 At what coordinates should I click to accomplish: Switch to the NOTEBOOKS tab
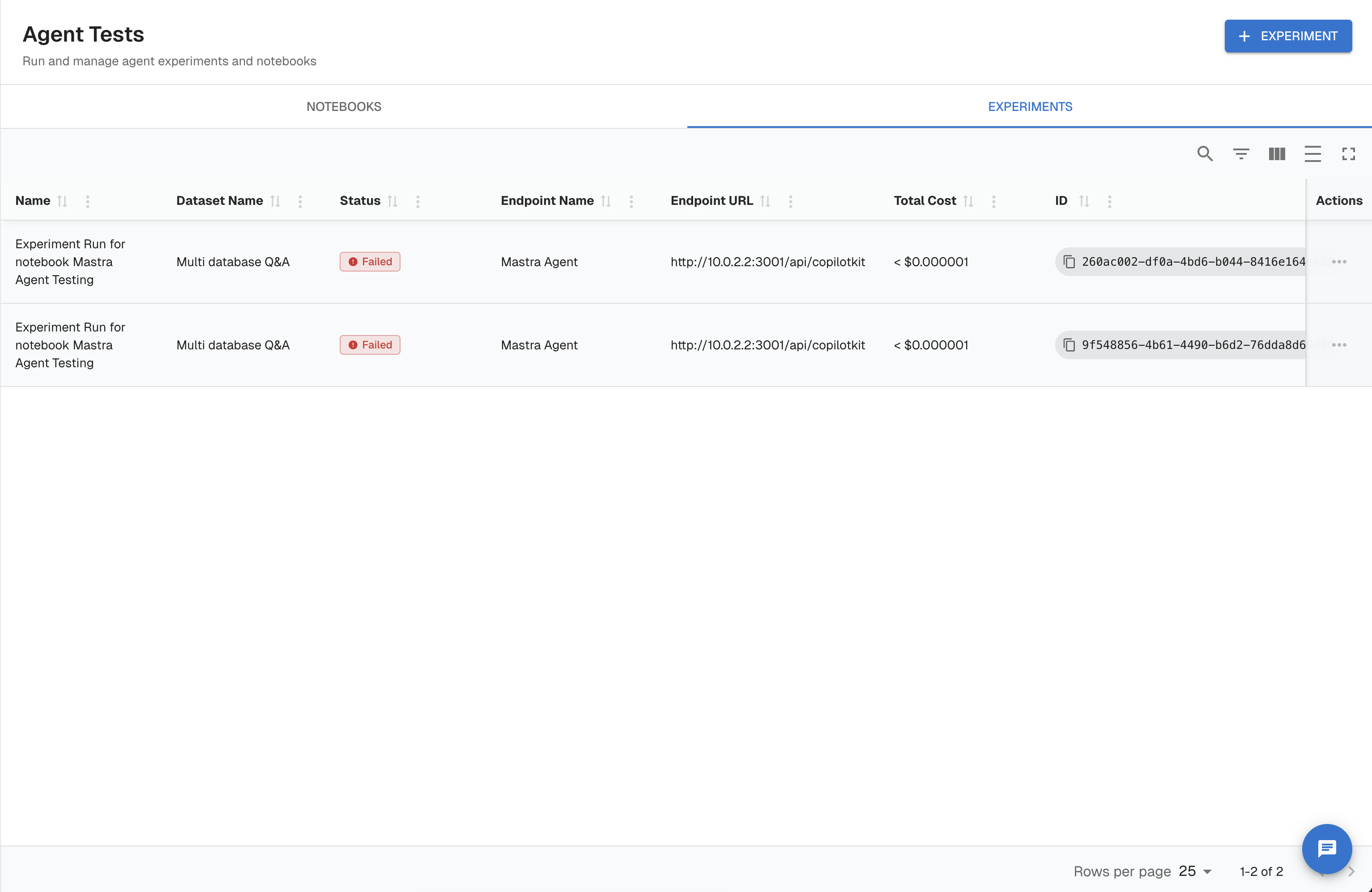(x=344, y=106)
